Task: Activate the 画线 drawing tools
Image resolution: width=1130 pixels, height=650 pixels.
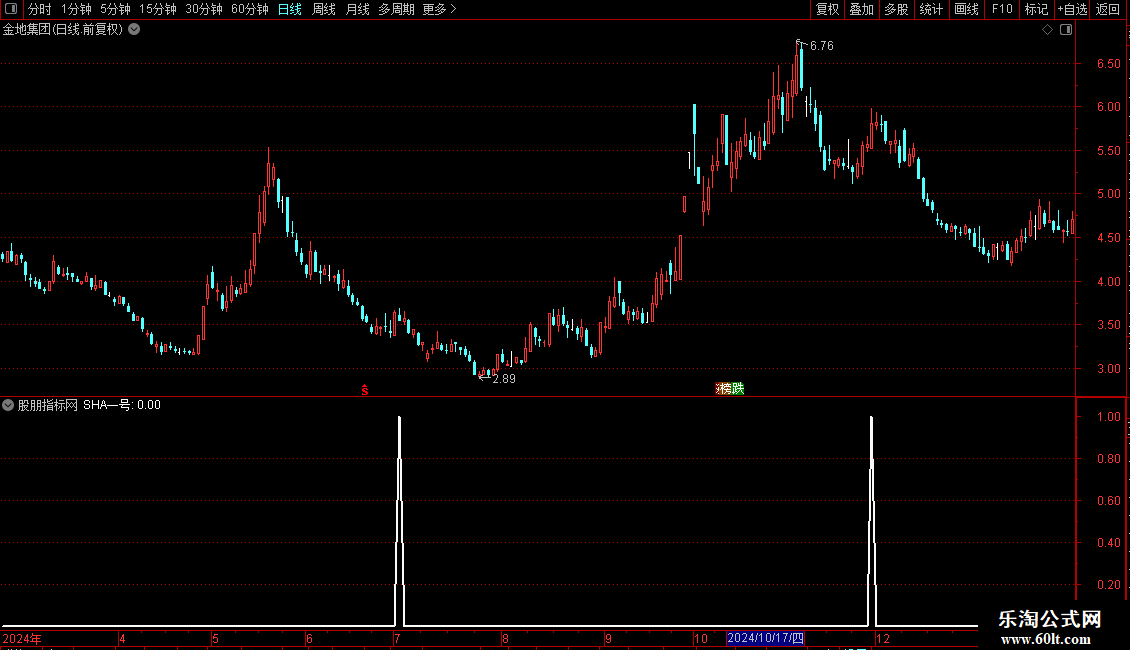Action: (966, 9)
